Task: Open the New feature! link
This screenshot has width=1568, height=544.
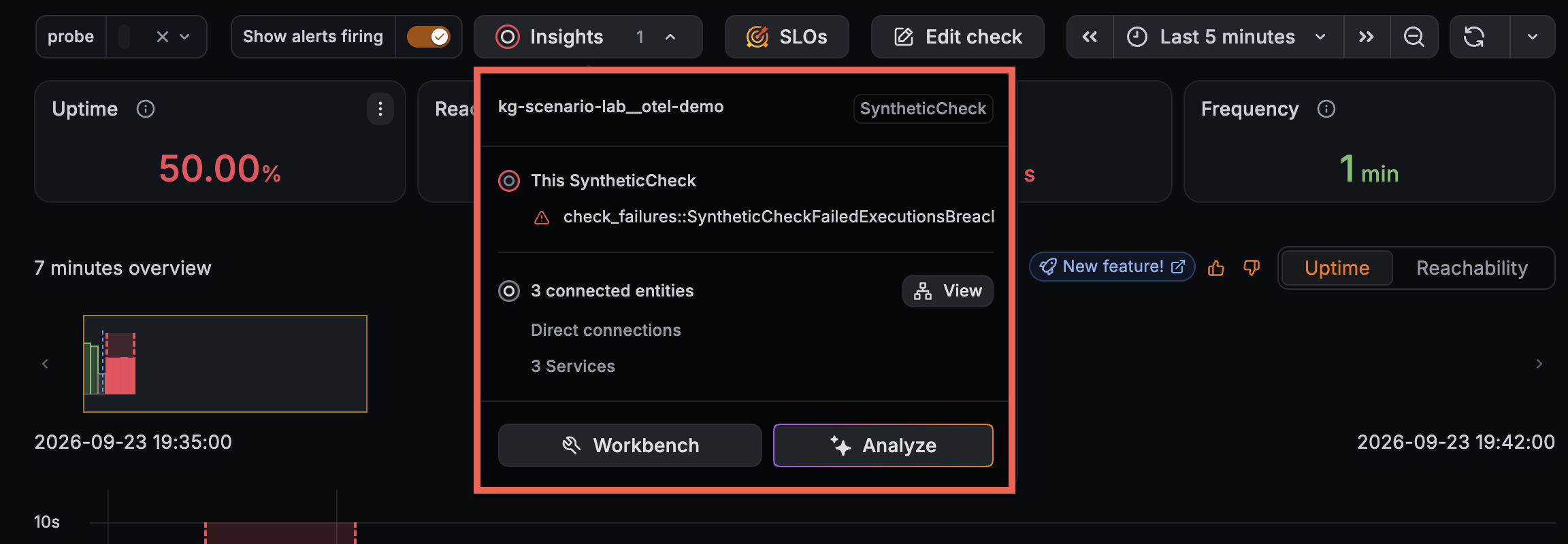Action: click(1112, 267)
